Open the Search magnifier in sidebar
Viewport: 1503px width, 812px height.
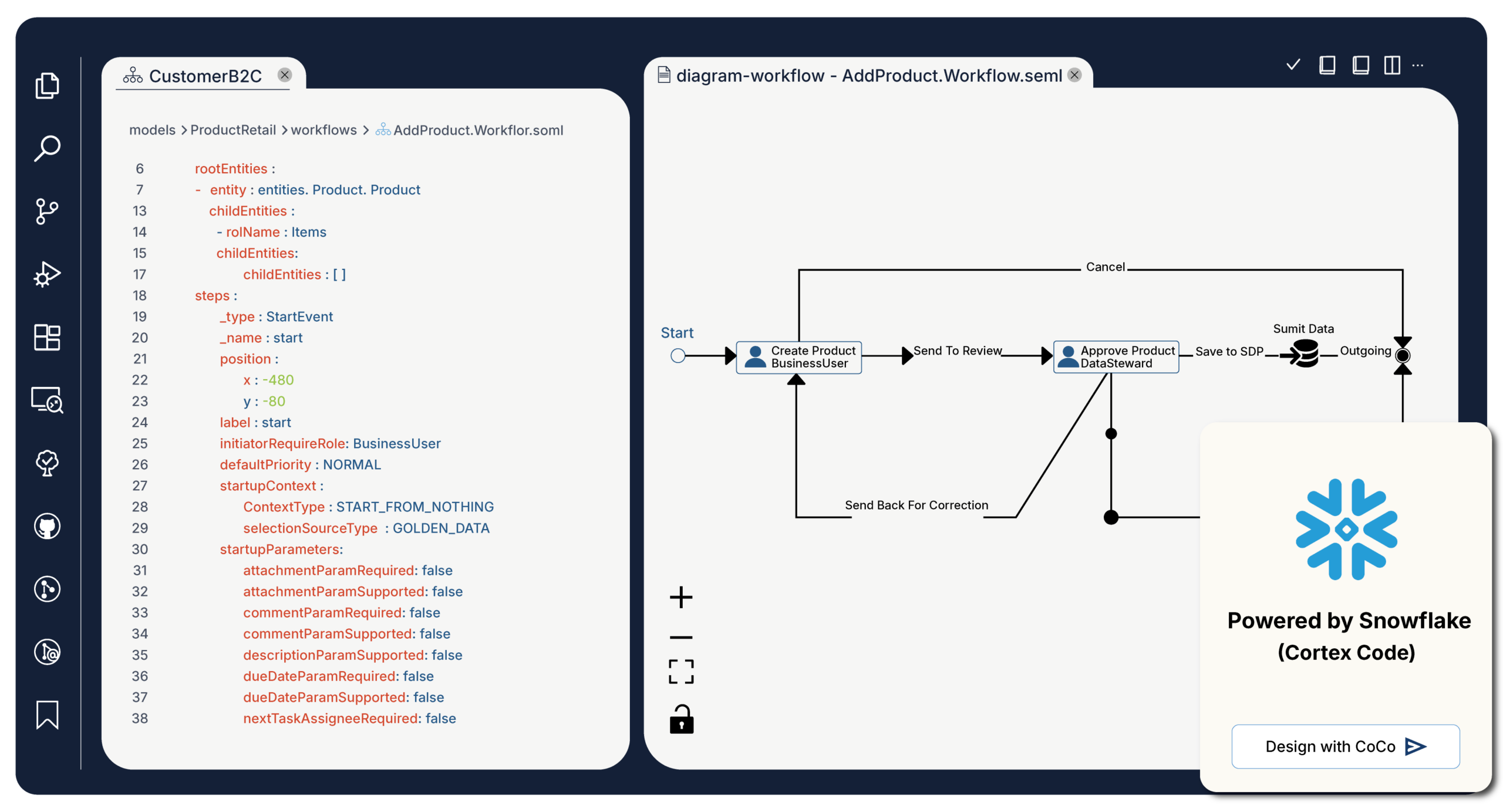tap(47, 148)
